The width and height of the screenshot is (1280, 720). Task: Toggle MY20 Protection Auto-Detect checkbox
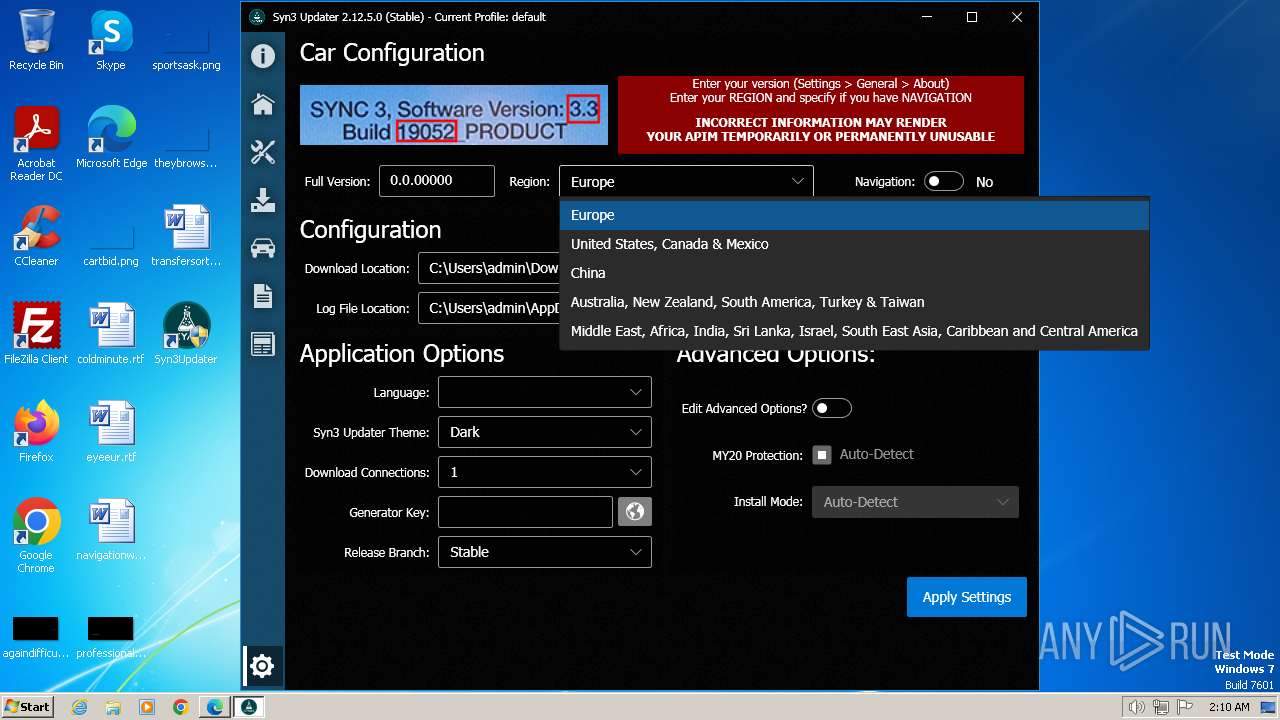point(822,455)
